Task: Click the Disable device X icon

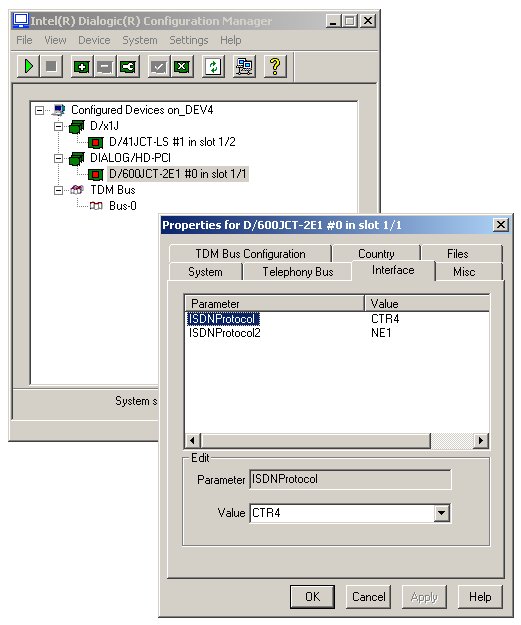Action: [x=182, y=67]
